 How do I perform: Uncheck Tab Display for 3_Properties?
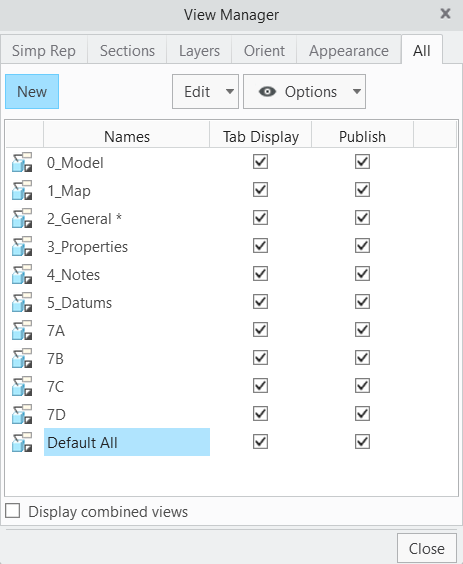(260, 246)
